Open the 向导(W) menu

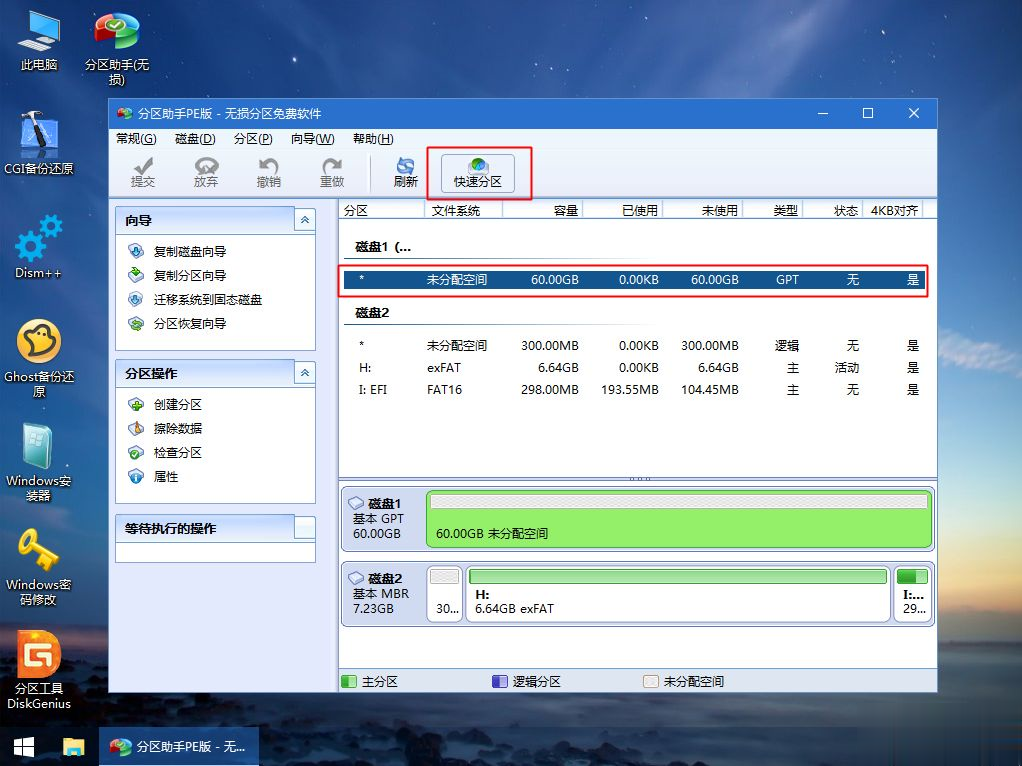pyautogui.click(x=312, y=139)
